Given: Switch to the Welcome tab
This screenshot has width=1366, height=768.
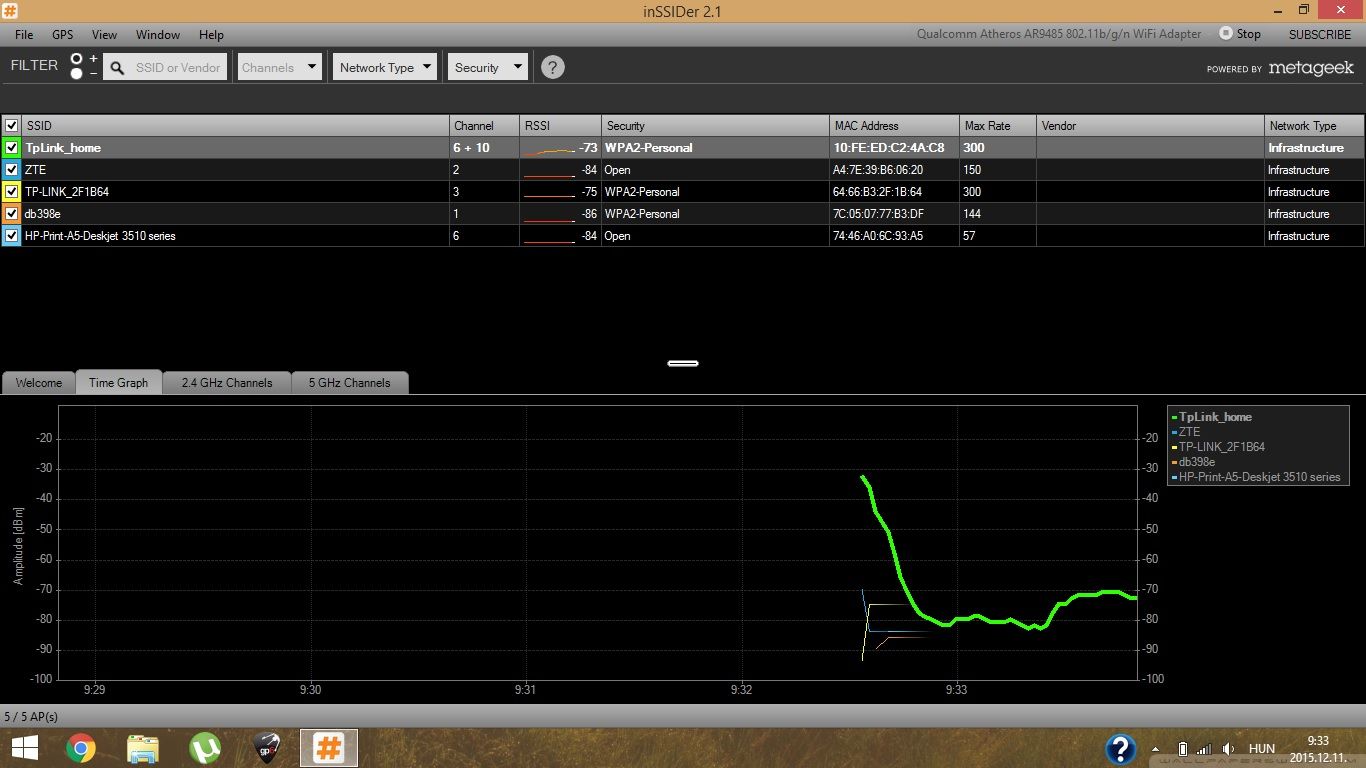Looking at the screenshot, I should click(x=39, y=383).
